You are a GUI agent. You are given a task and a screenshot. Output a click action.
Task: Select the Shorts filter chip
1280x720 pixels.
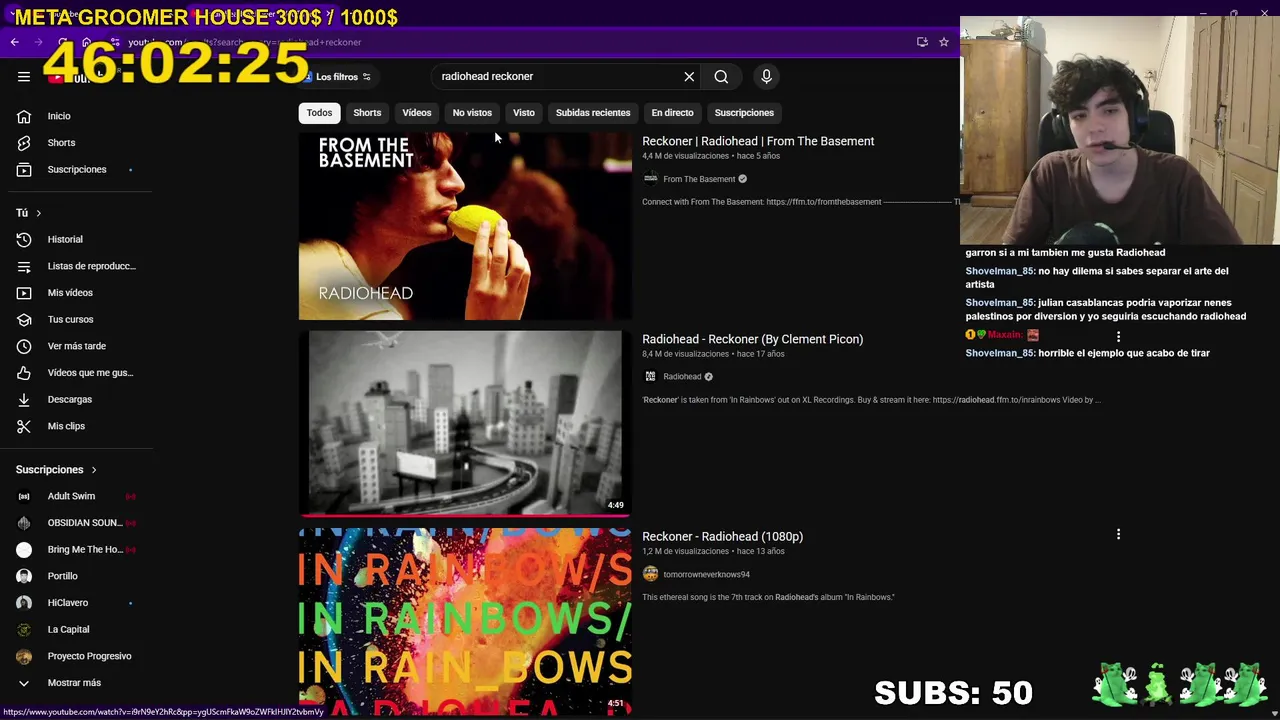[367, 113]
